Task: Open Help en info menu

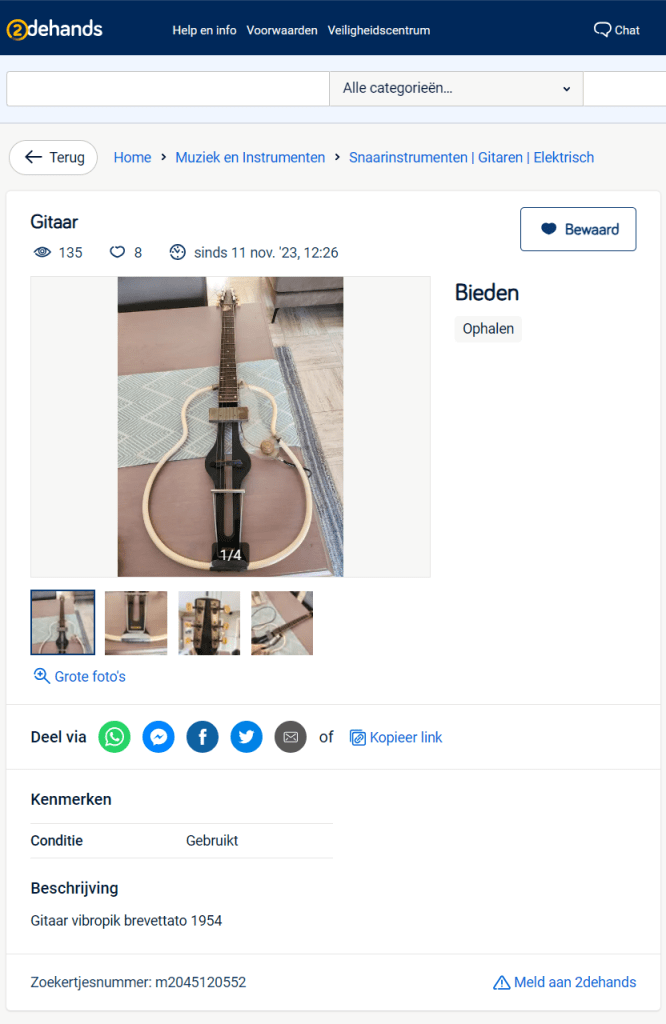Action: [x=204, y=30]
